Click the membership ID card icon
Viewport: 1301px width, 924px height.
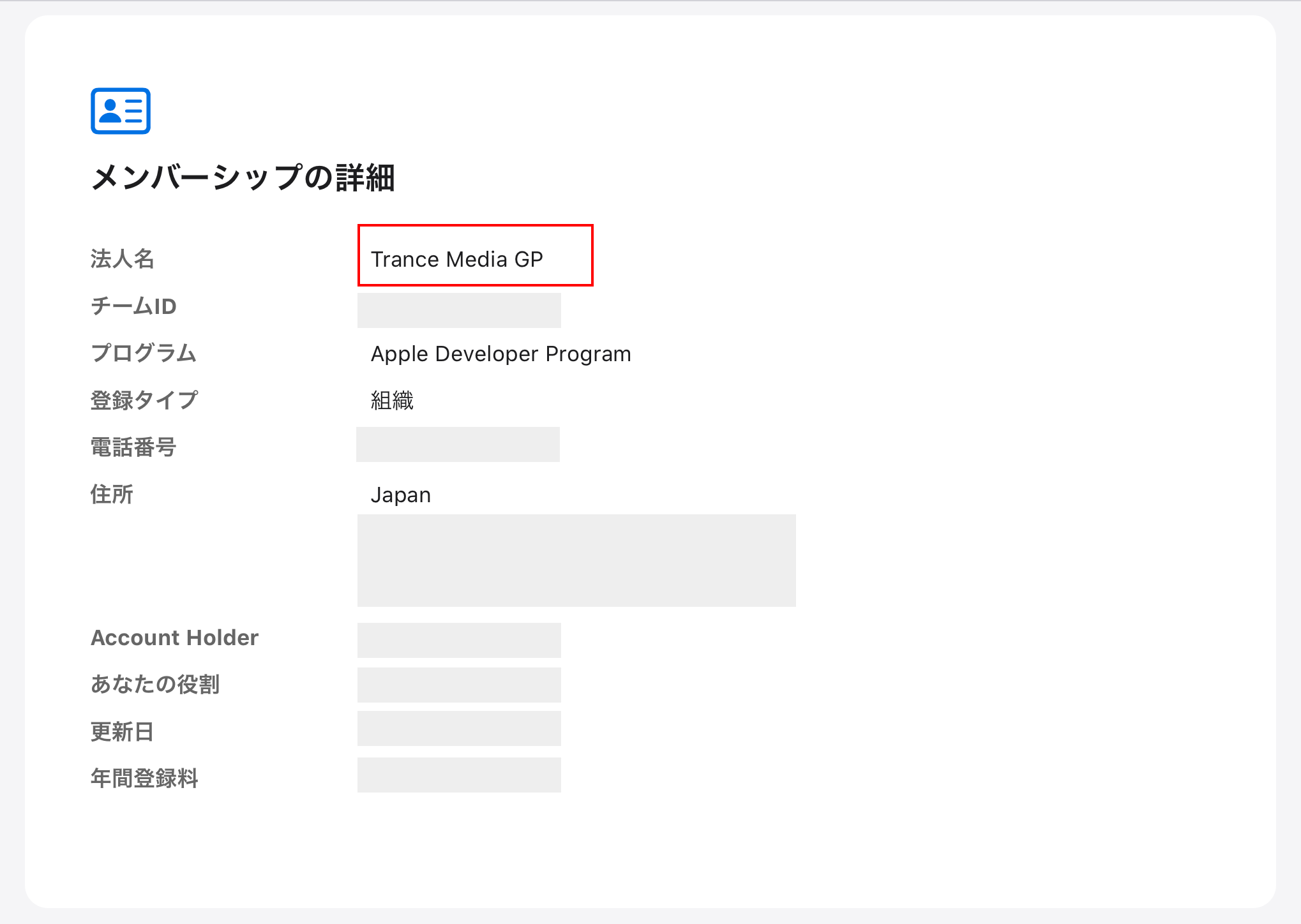coord(121,111)
